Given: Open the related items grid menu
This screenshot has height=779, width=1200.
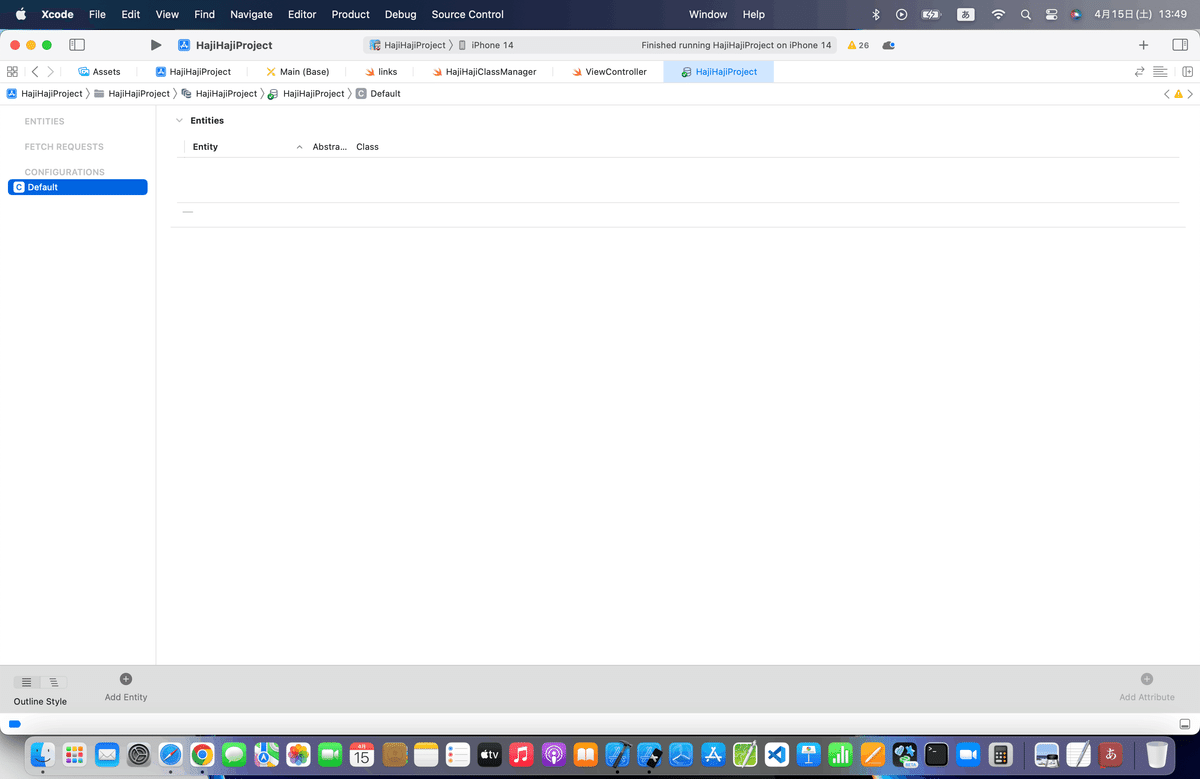Looking at the screenshot, I should coord(12,72).
